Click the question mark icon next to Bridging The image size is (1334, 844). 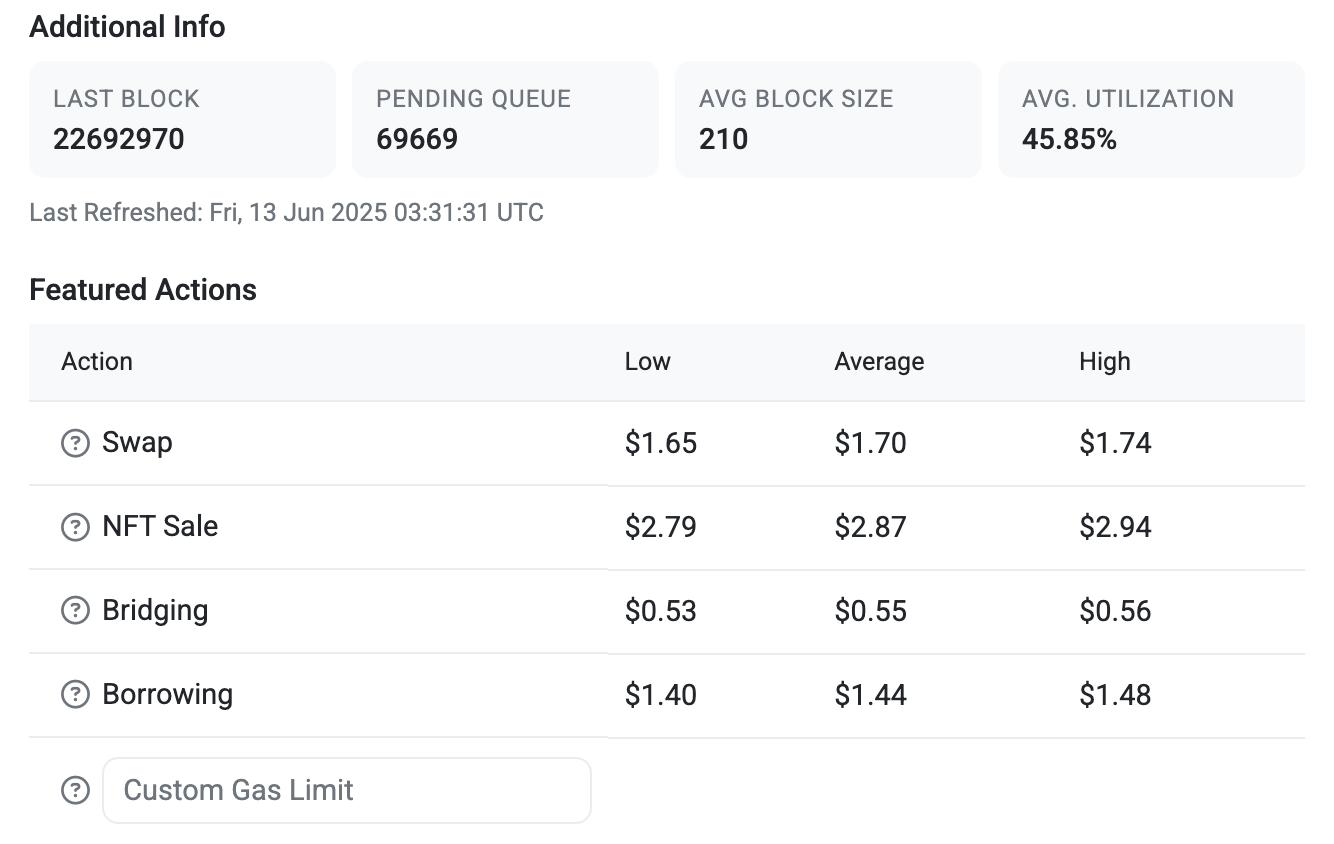tap(75, 611)
